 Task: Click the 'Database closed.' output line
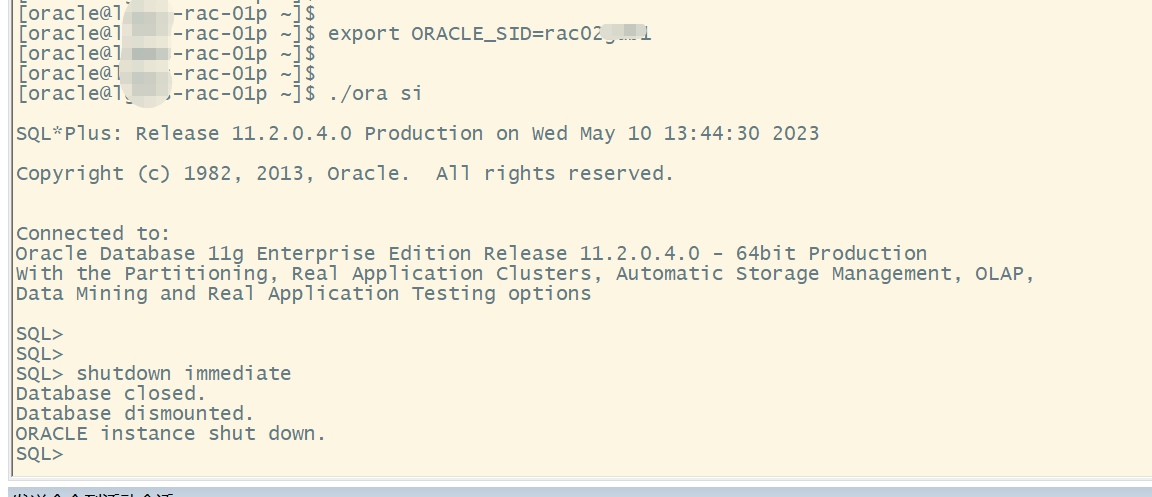111,393
